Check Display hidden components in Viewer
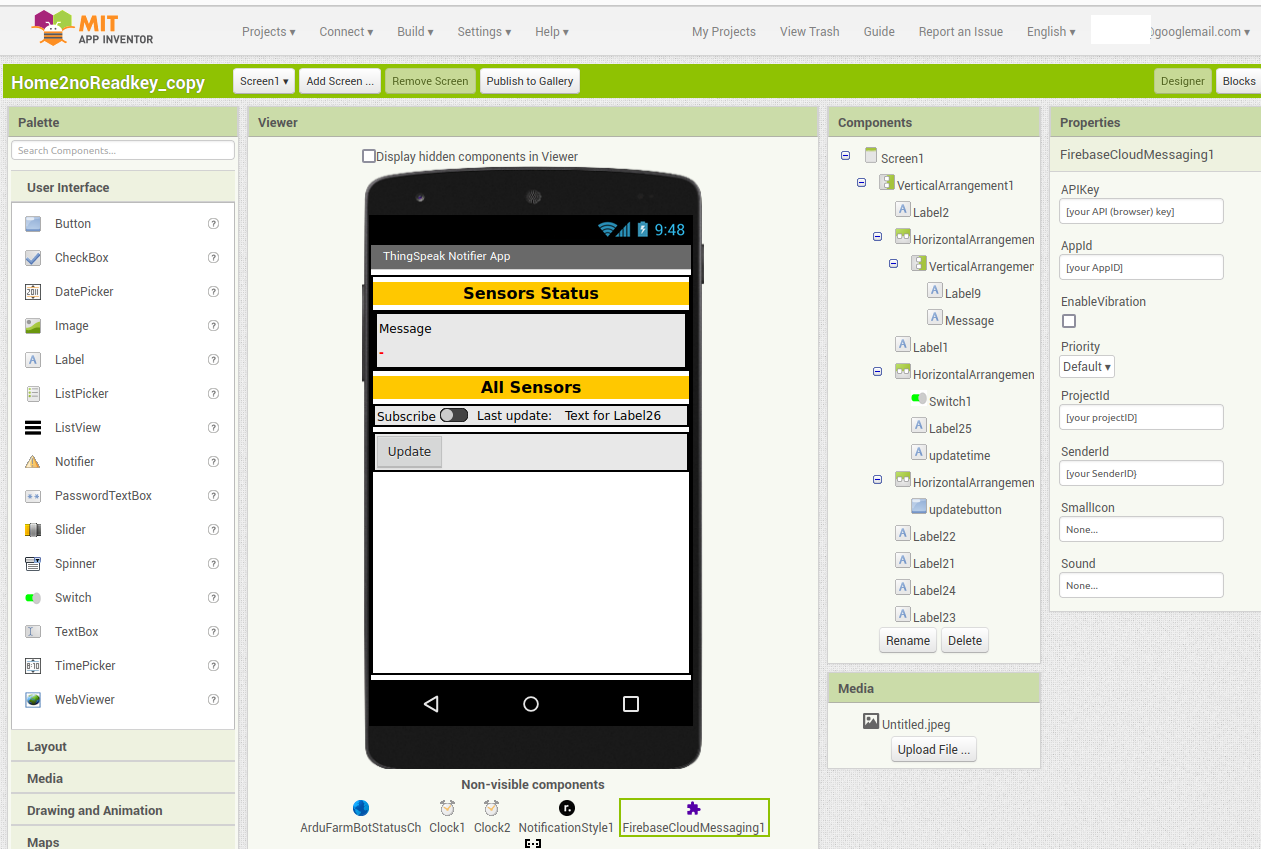 (369, 156)
